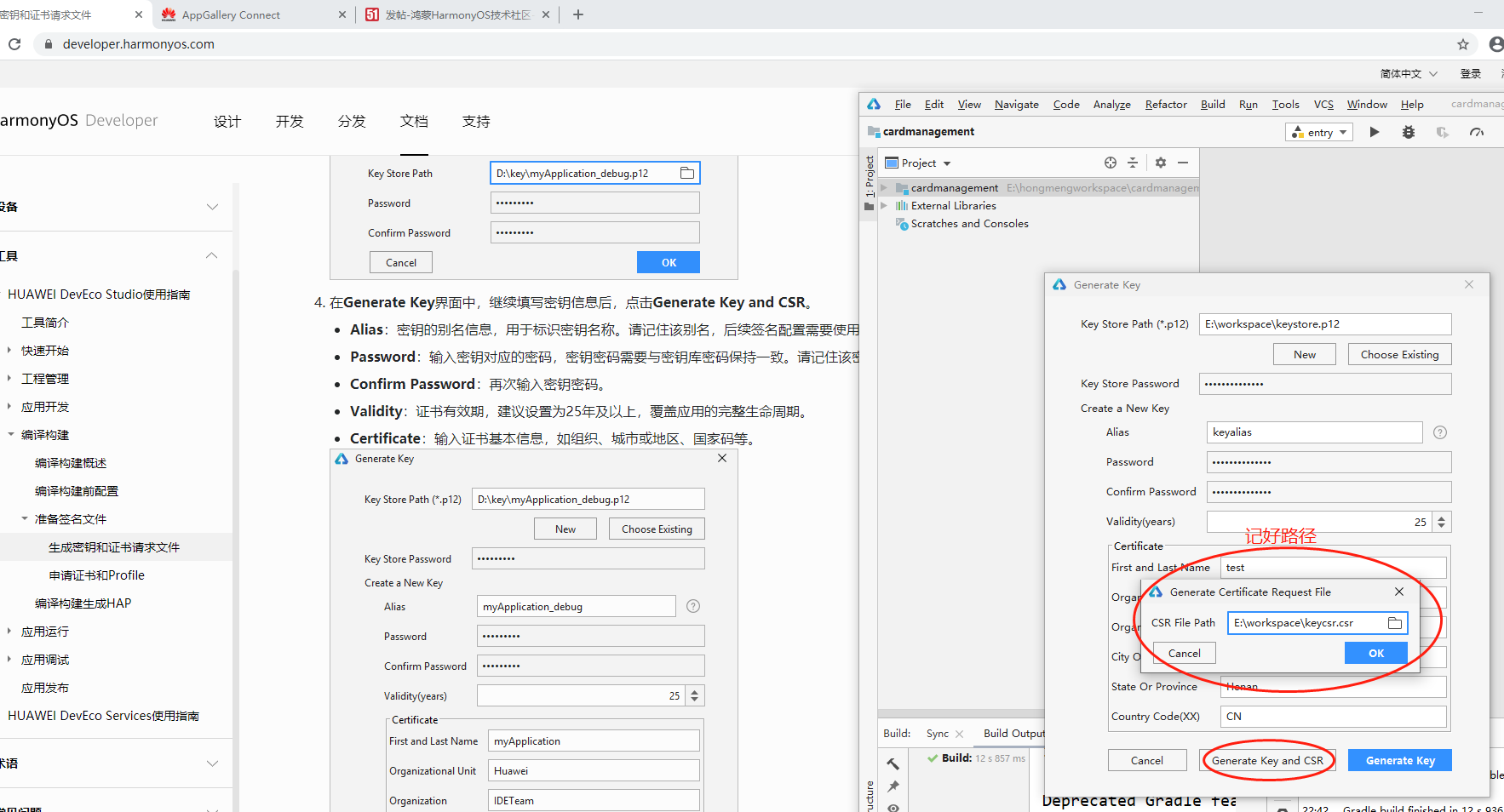The height and width of the screenshot is (812, 1504).
Task: Select Scratches and Consoles tree item
Action: point(969,224)
